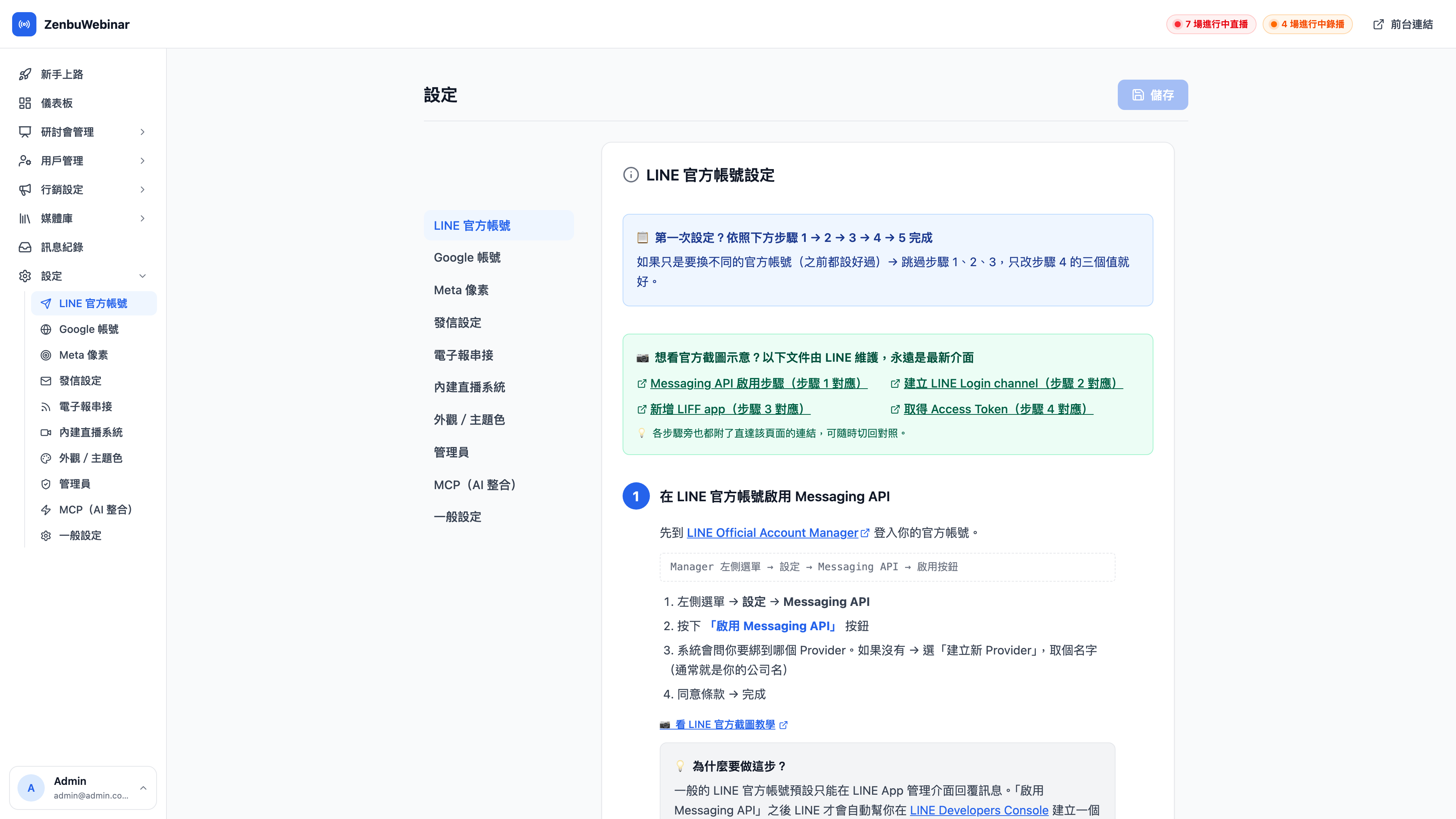Click the shield icon beside 管理員
Image resolution: width=1456 pixels, height=819 pixels.
point(46,484)
